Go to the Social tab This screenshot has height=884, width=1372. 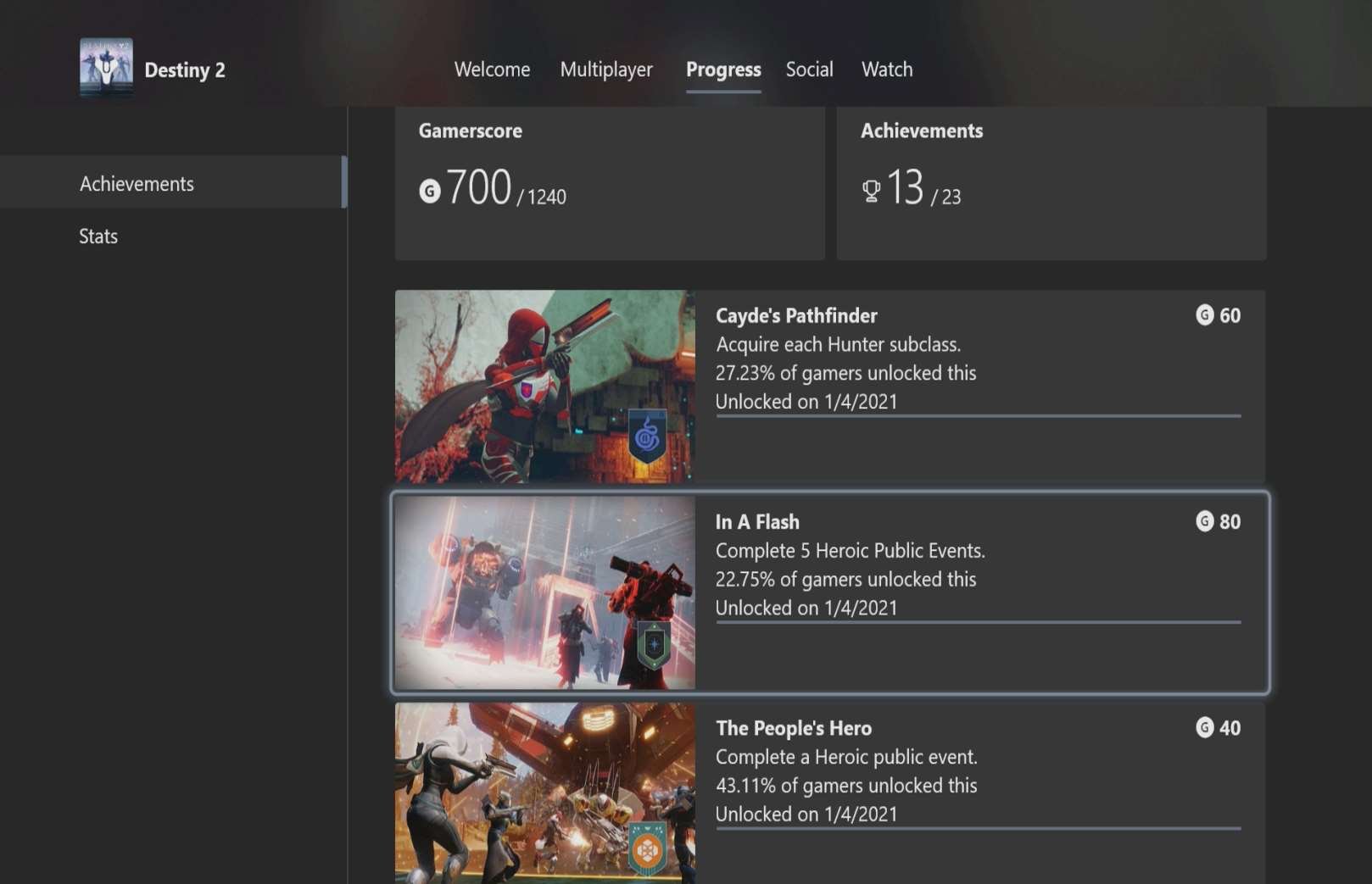(809, 69)
